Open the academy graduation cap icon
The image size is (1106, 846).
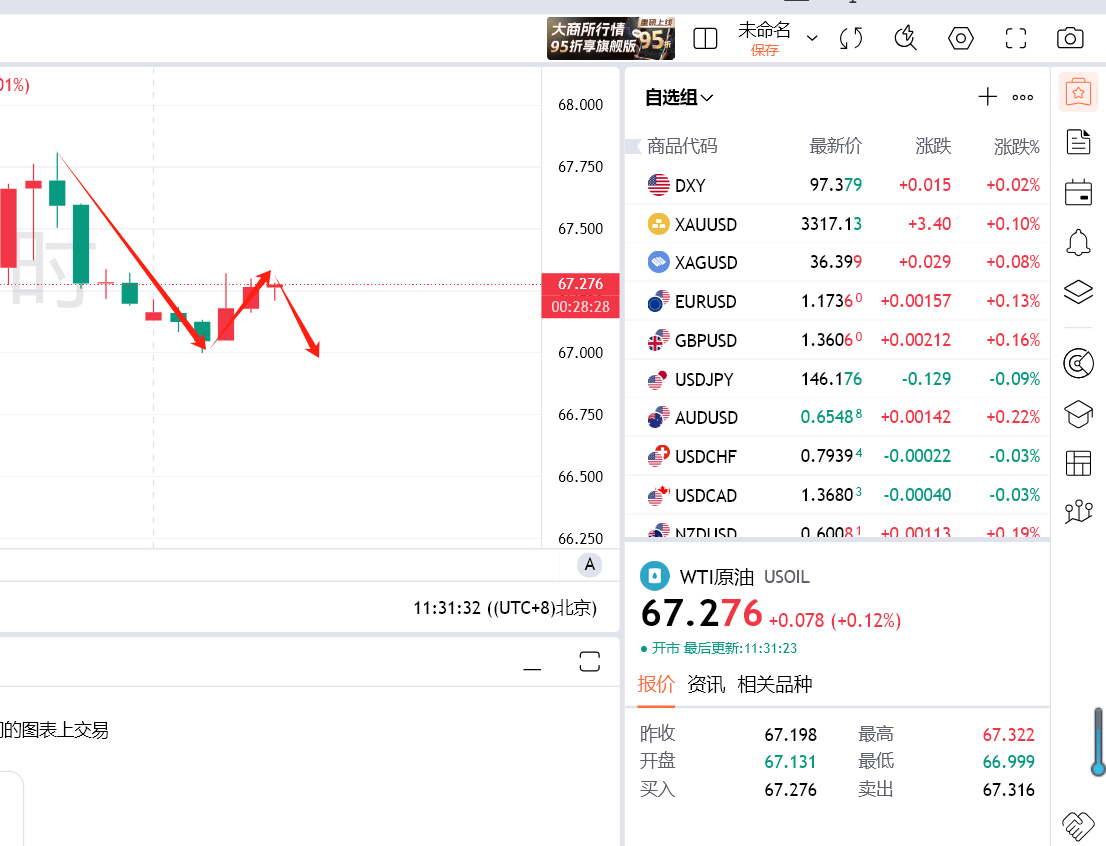click(x=1078, y=414)
